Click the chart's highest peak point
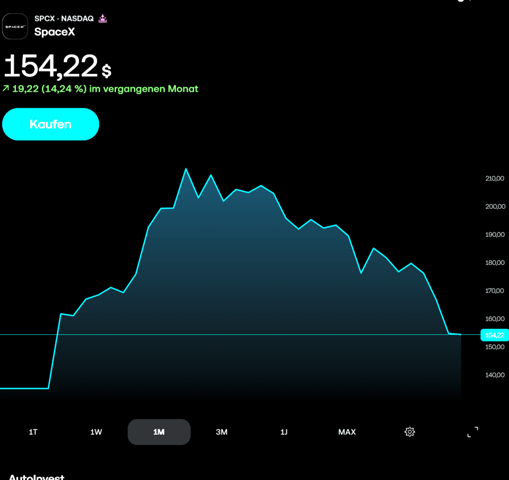Screen dimensions: 509x480 [186, 169]
